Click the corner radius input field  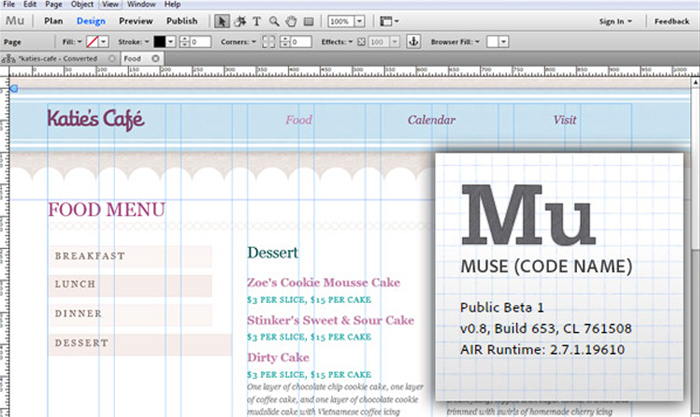(300, 42)
